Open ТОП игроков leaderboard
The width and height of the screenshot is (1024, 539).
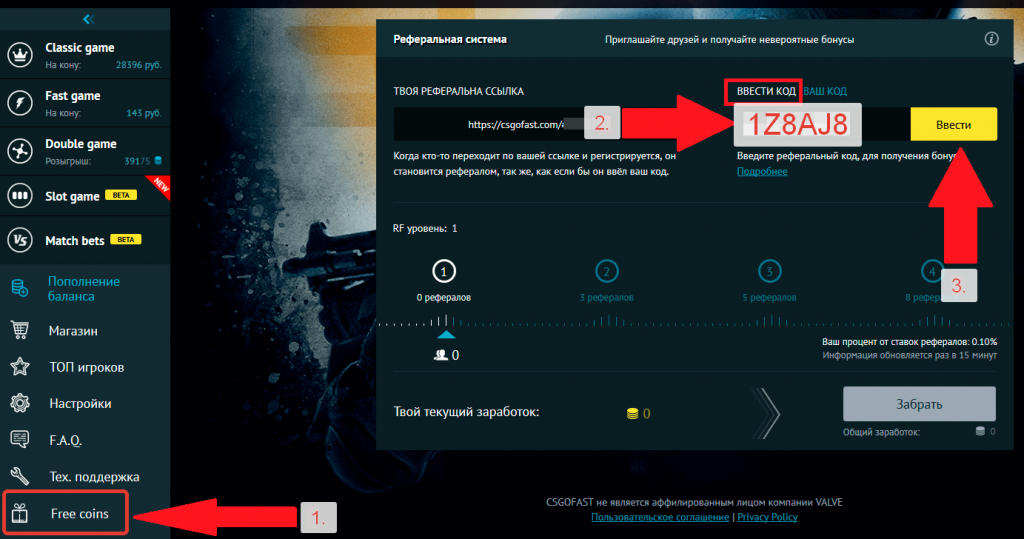[87, 368]
